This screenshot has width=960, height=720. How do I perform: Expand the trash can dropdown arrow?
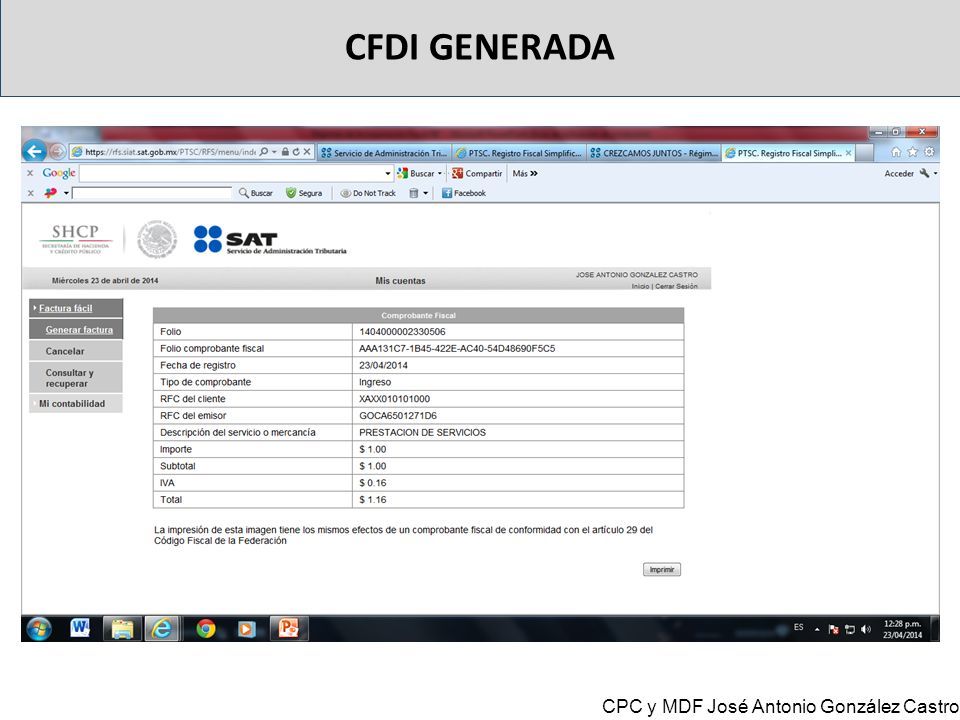[426, 193]
